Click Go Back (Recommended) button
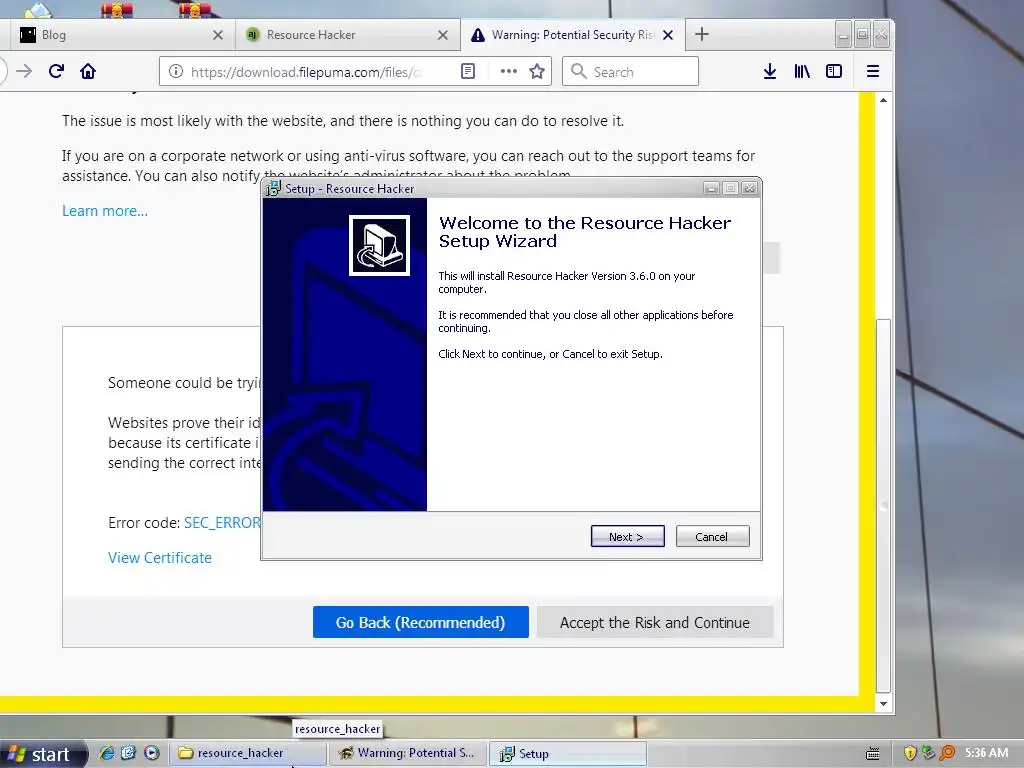Image resolution: width=1024 pixels, height=768 pixels. point(421,622)
